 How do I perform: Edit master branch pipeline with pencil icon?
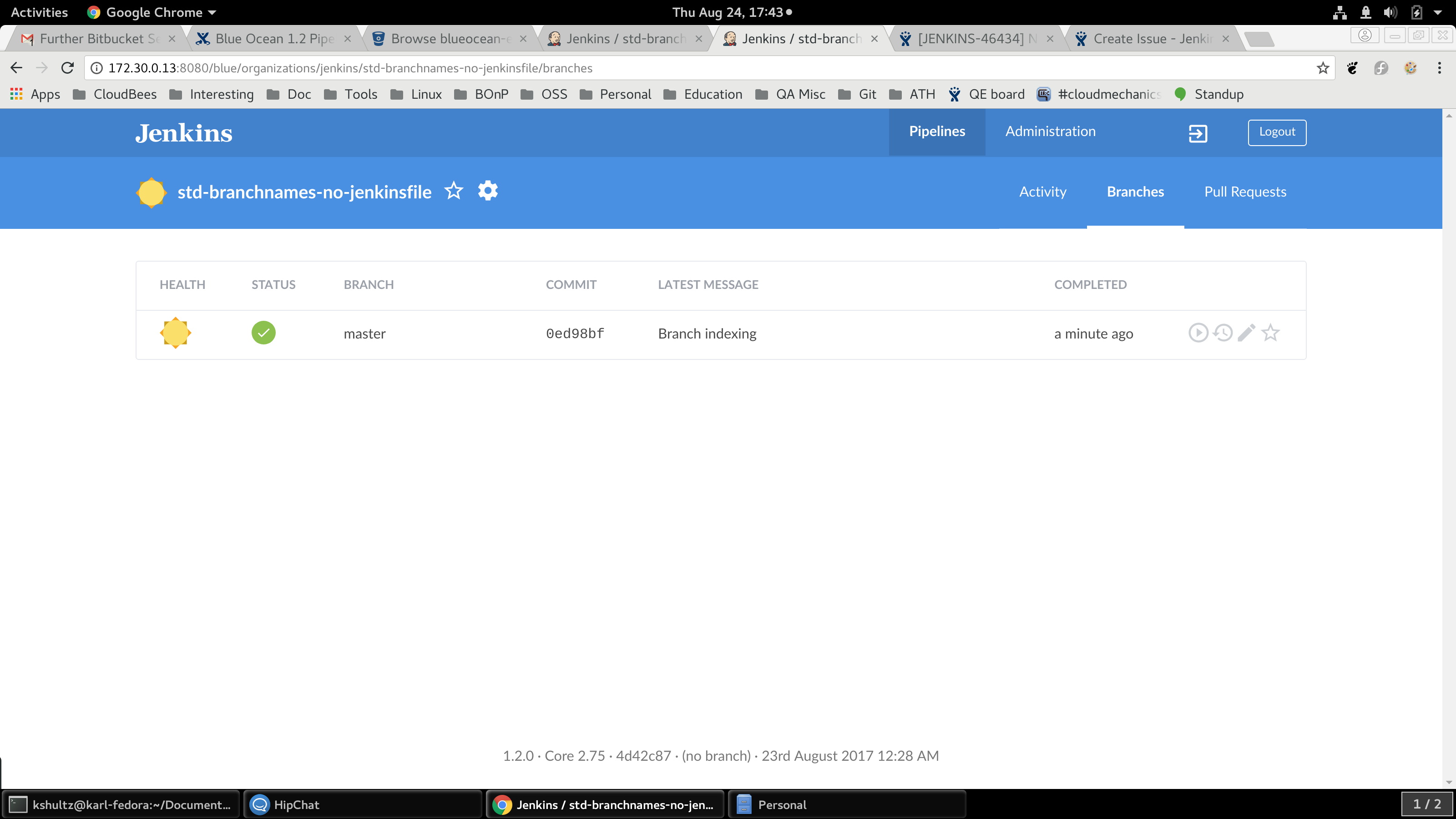coord(1246,333)
